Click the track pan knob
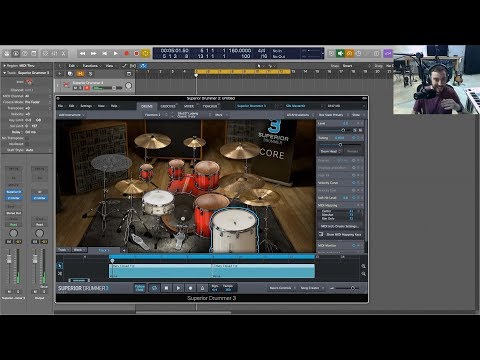This screenshot has height=360, width=480. (128, 86)
